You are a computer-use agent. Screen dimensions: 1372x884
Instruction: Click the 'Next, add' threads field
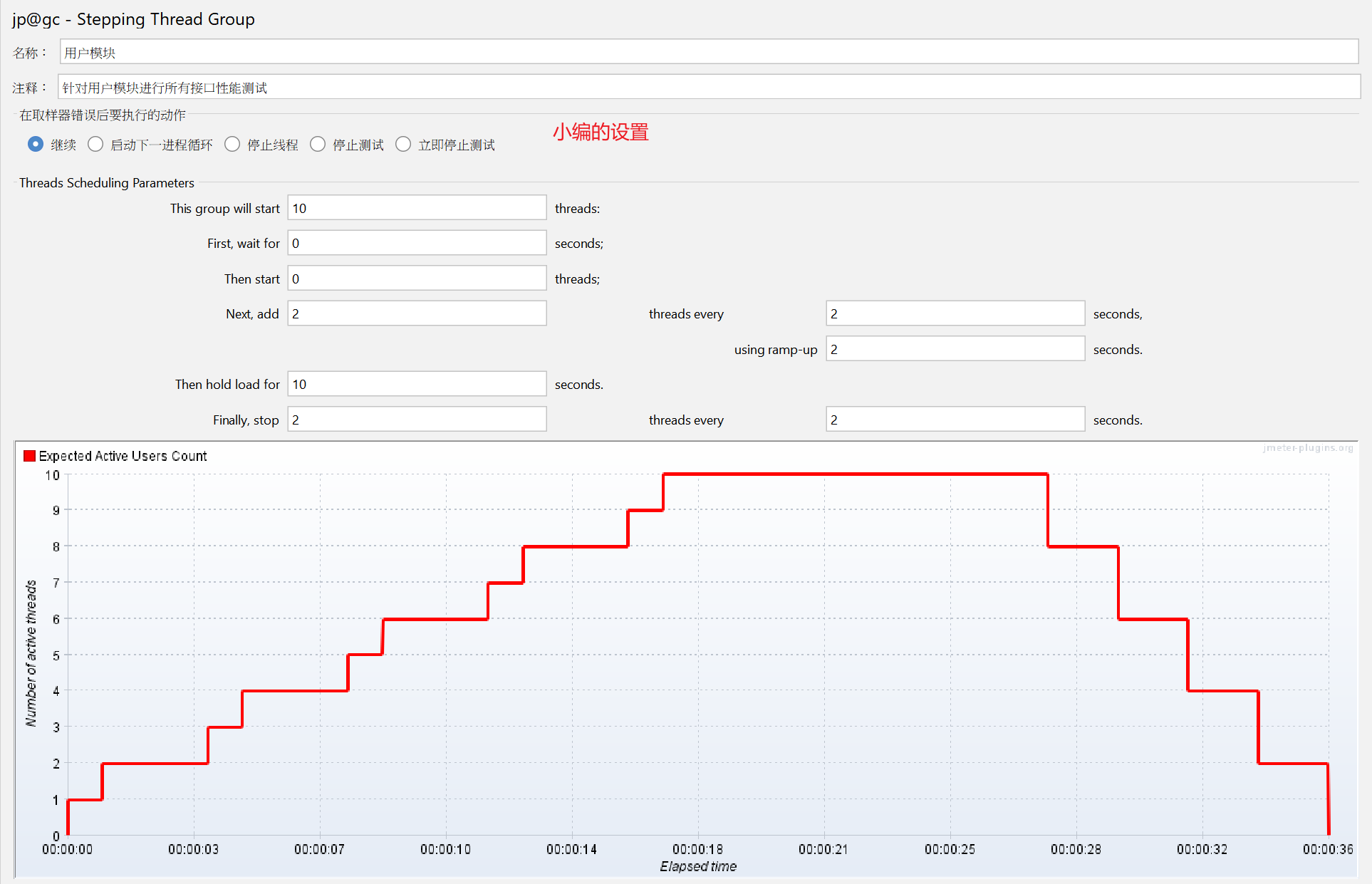coord(417,313)
